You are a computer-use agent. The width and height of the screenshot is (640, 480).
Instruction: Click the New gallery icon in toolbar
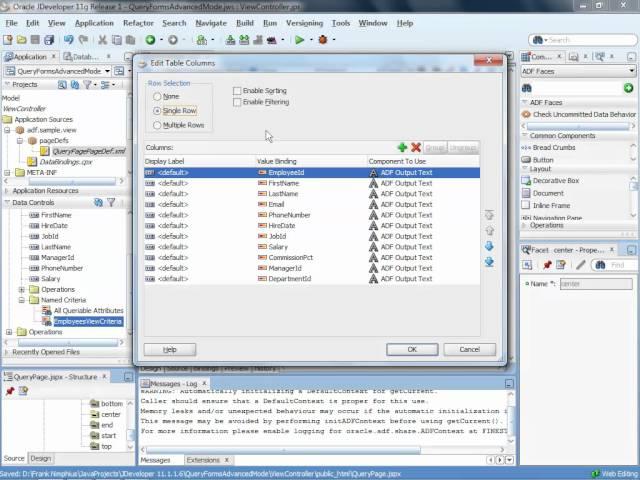click(8, 40)
